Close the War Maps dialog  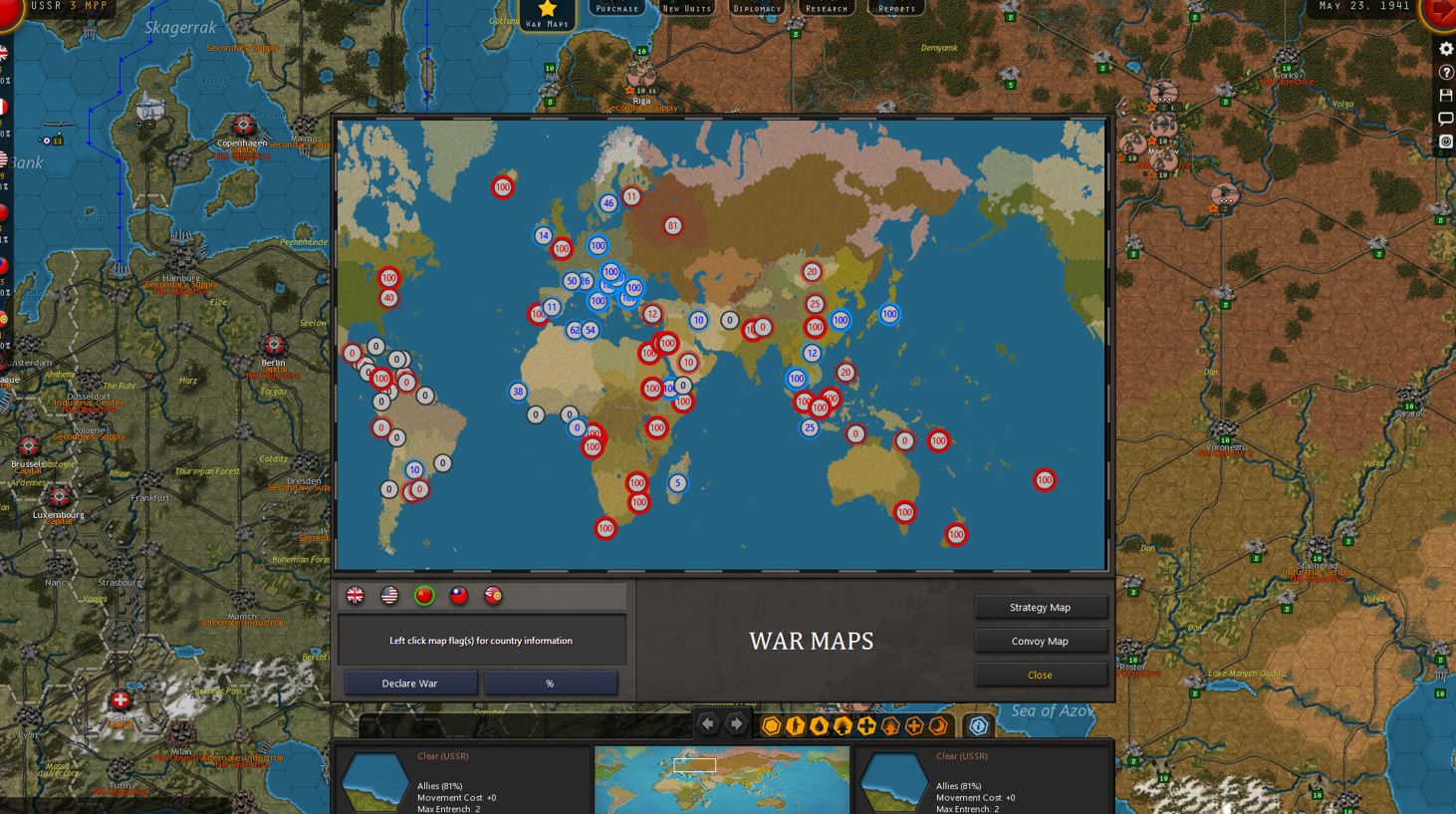[x=1040, y=675]
